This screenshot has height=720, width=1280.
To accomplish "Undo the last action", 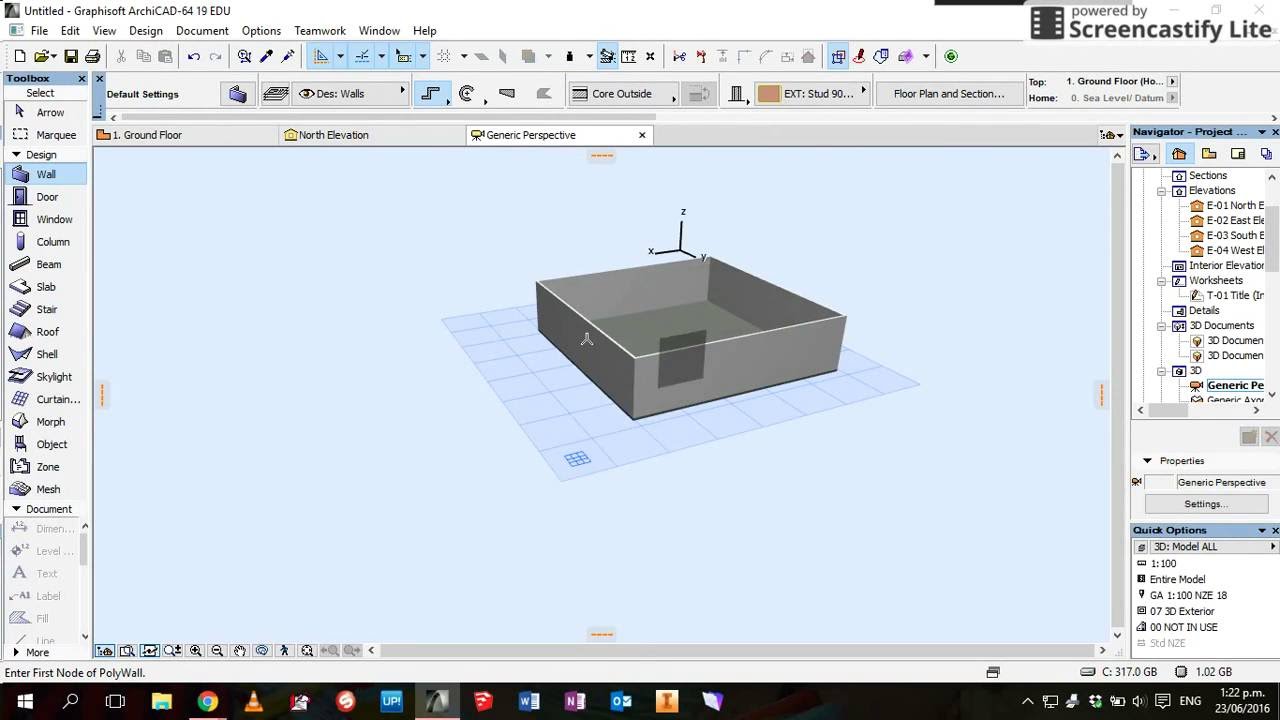I will (x=193, y=56).
